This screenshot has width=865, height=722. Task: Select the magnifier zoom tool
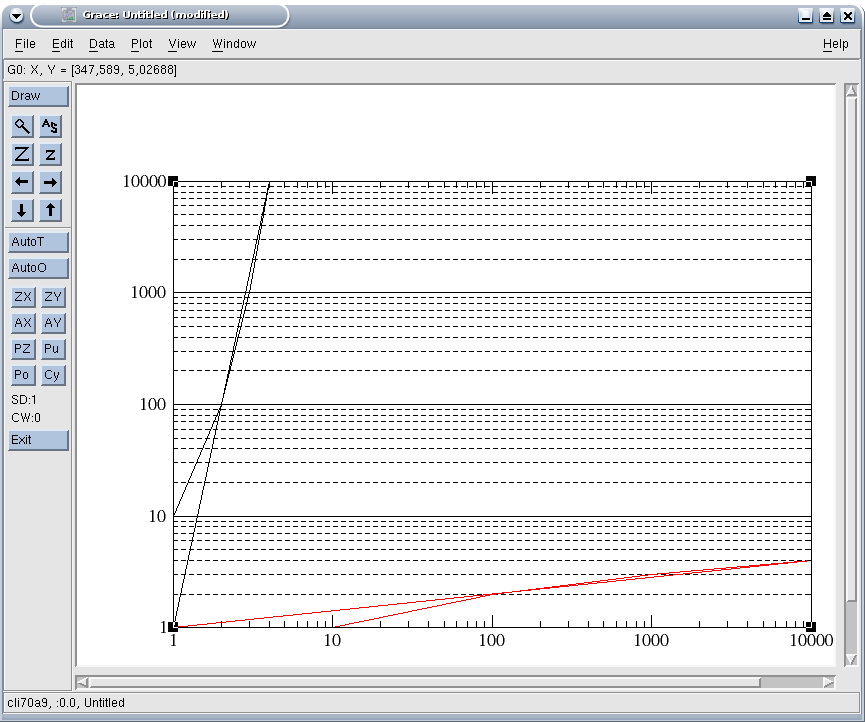(x=22, y=126)
